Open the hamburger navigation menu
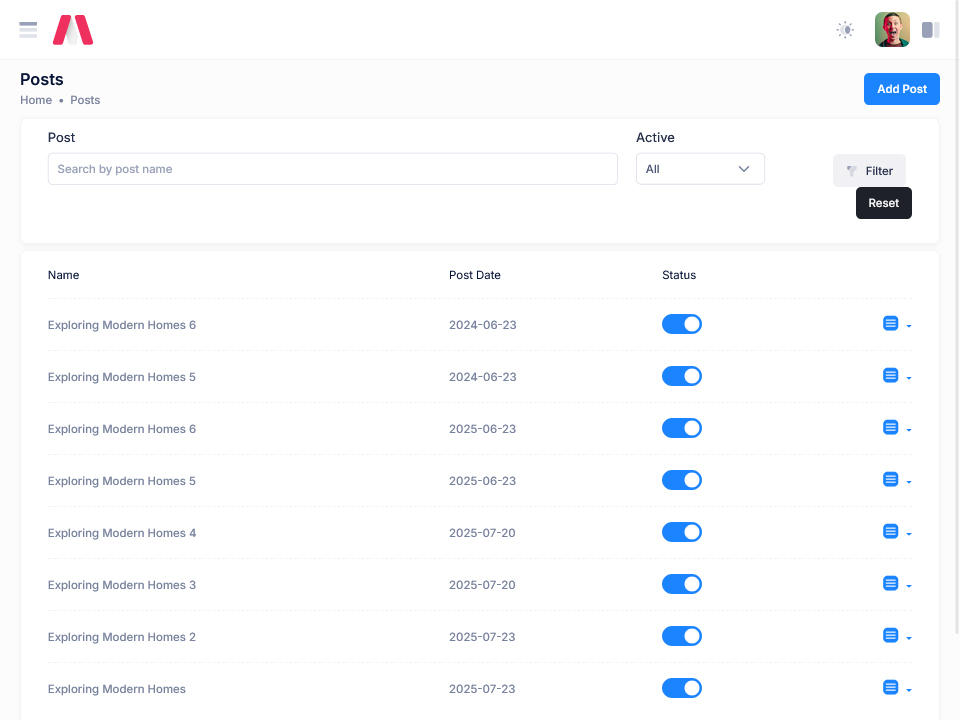 pos(28,30)
